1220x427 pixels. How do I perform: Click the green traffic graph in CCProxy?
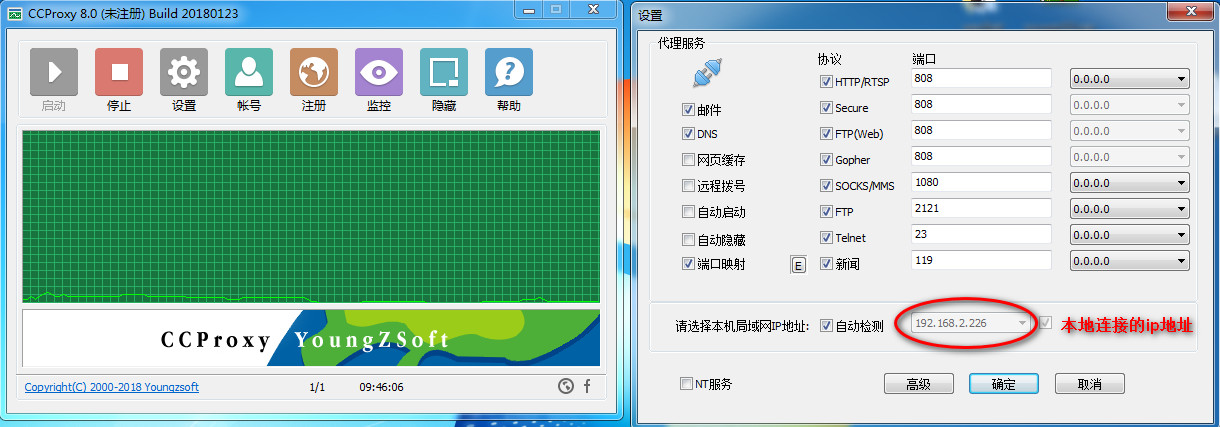311,216
